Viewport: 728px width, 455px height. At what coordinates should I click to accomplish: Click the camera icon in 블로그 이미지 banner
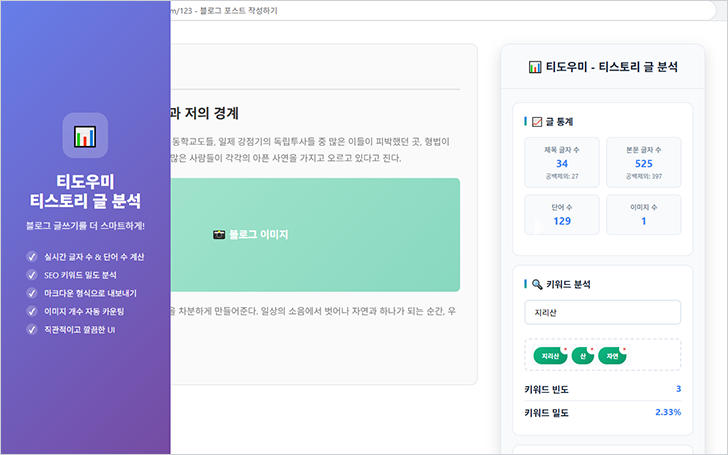coord(219,234)
